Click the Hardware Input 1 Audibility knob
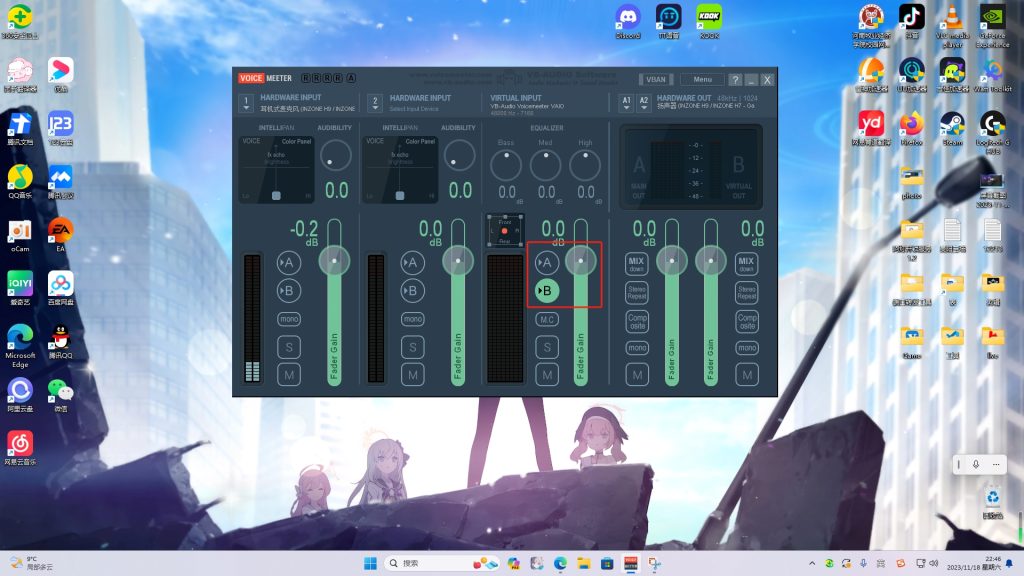1024x576 pixels. (x=336, y=155)
